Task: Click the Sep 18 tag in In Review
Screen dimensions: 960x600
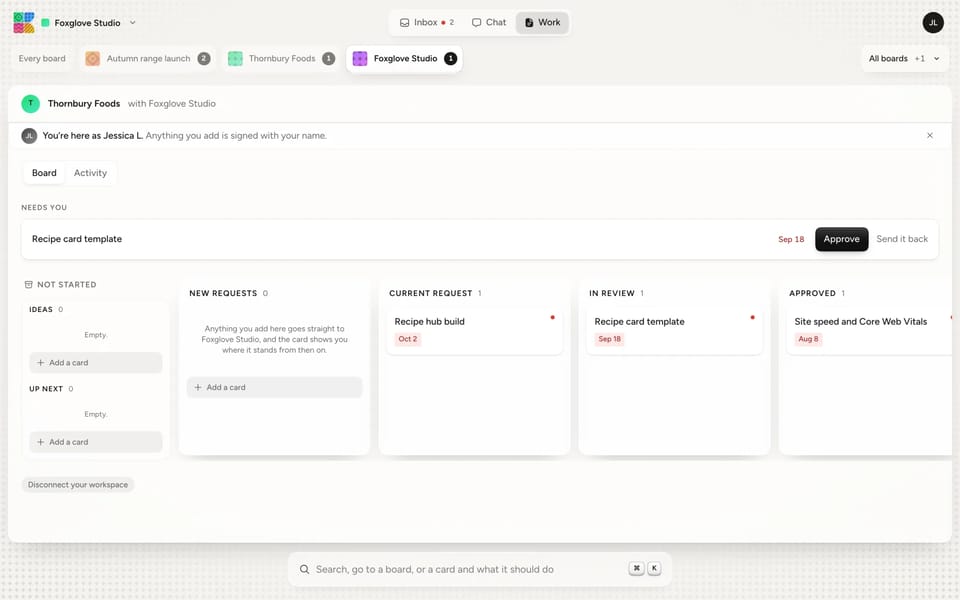Action: click(609, 339)
